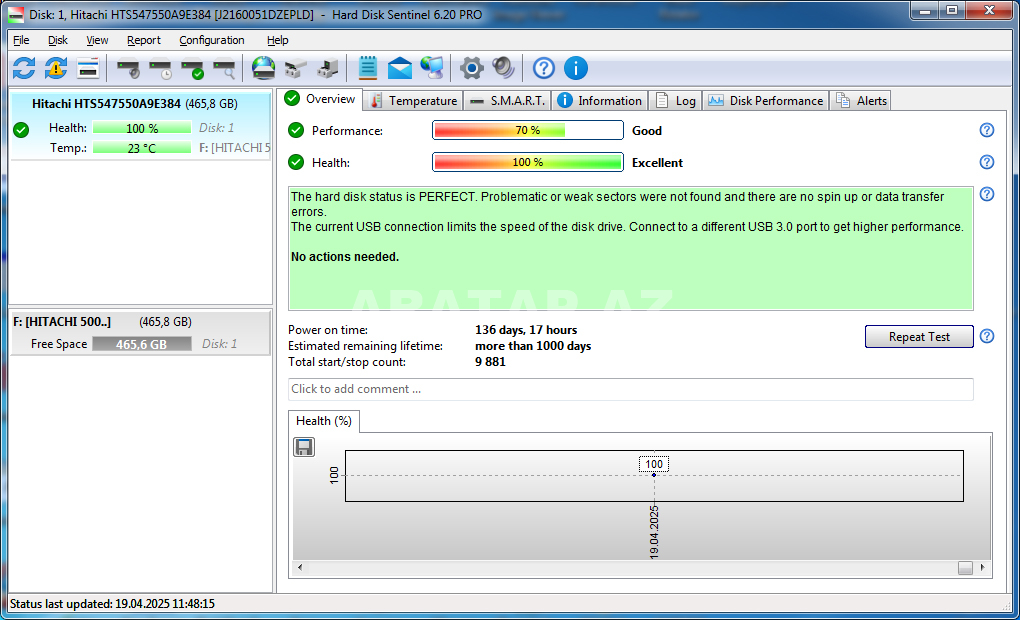
Task: Switch to the Information tab
Action: click(600, 101)
